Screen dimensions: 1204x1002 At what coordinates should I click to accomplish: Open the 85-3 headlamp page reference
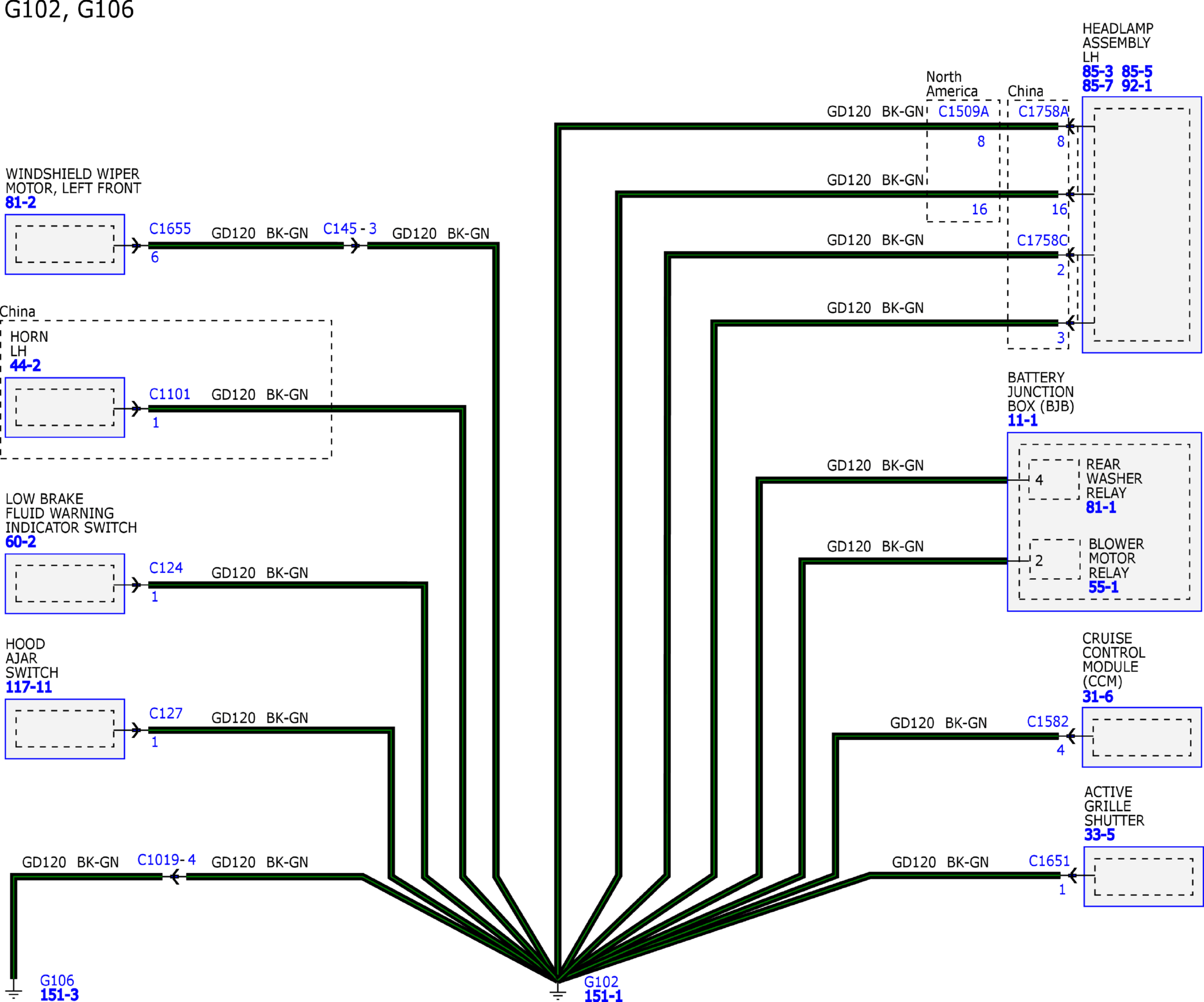click(1097, 72)
